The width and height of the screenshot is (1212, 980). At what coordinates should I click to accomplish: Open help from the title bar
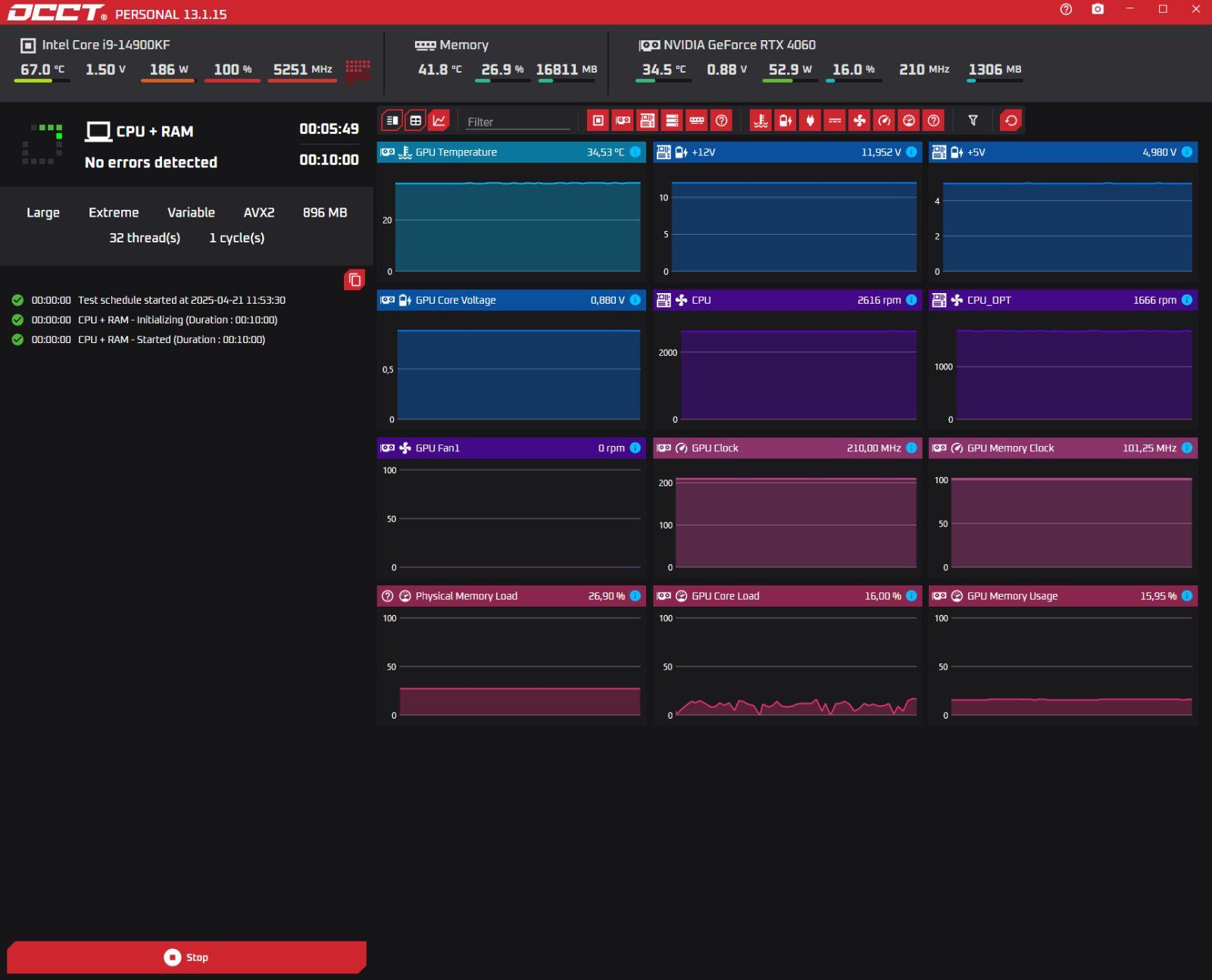(1066, 10)
